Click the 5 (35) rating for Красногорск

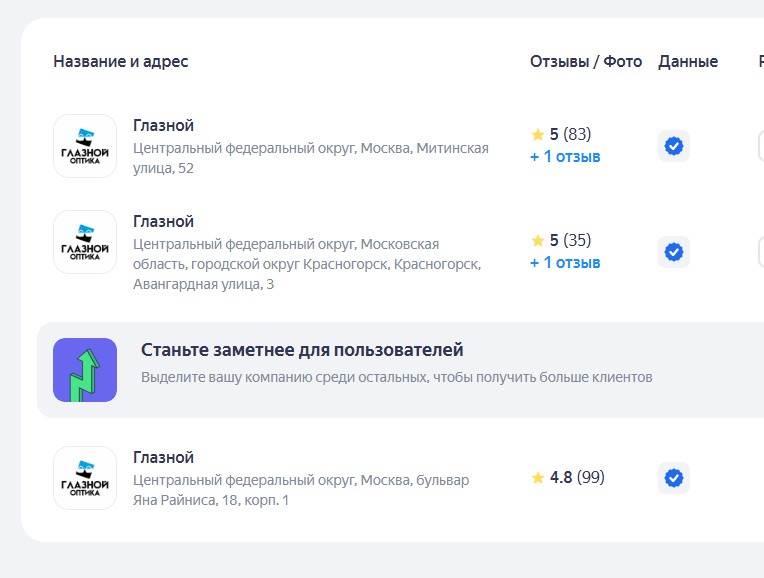570,240
